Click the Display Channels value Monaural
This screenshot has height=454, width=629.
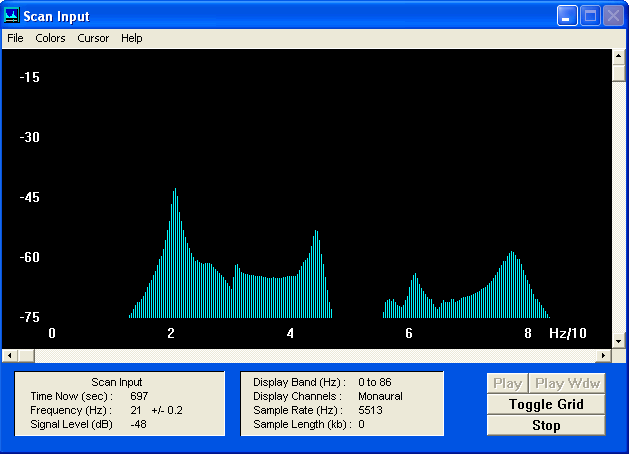[x=380, y=396]
